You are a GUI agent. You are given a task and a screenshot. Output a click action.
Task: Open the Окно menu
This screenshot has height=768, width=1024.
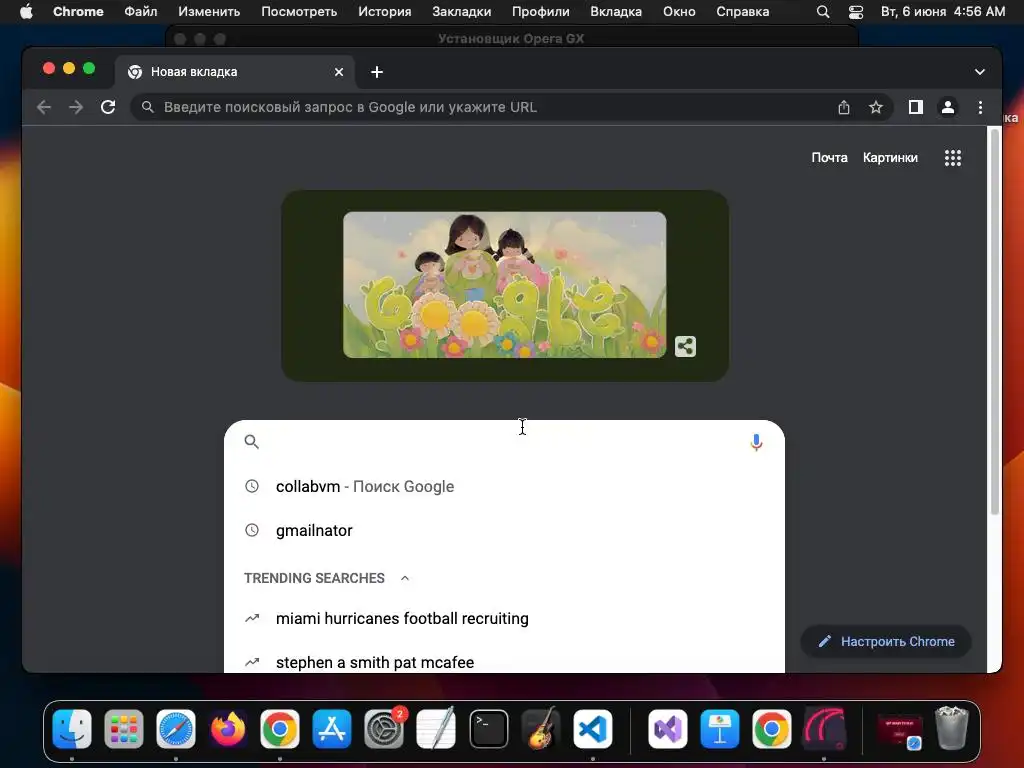[x=679, y=12]
